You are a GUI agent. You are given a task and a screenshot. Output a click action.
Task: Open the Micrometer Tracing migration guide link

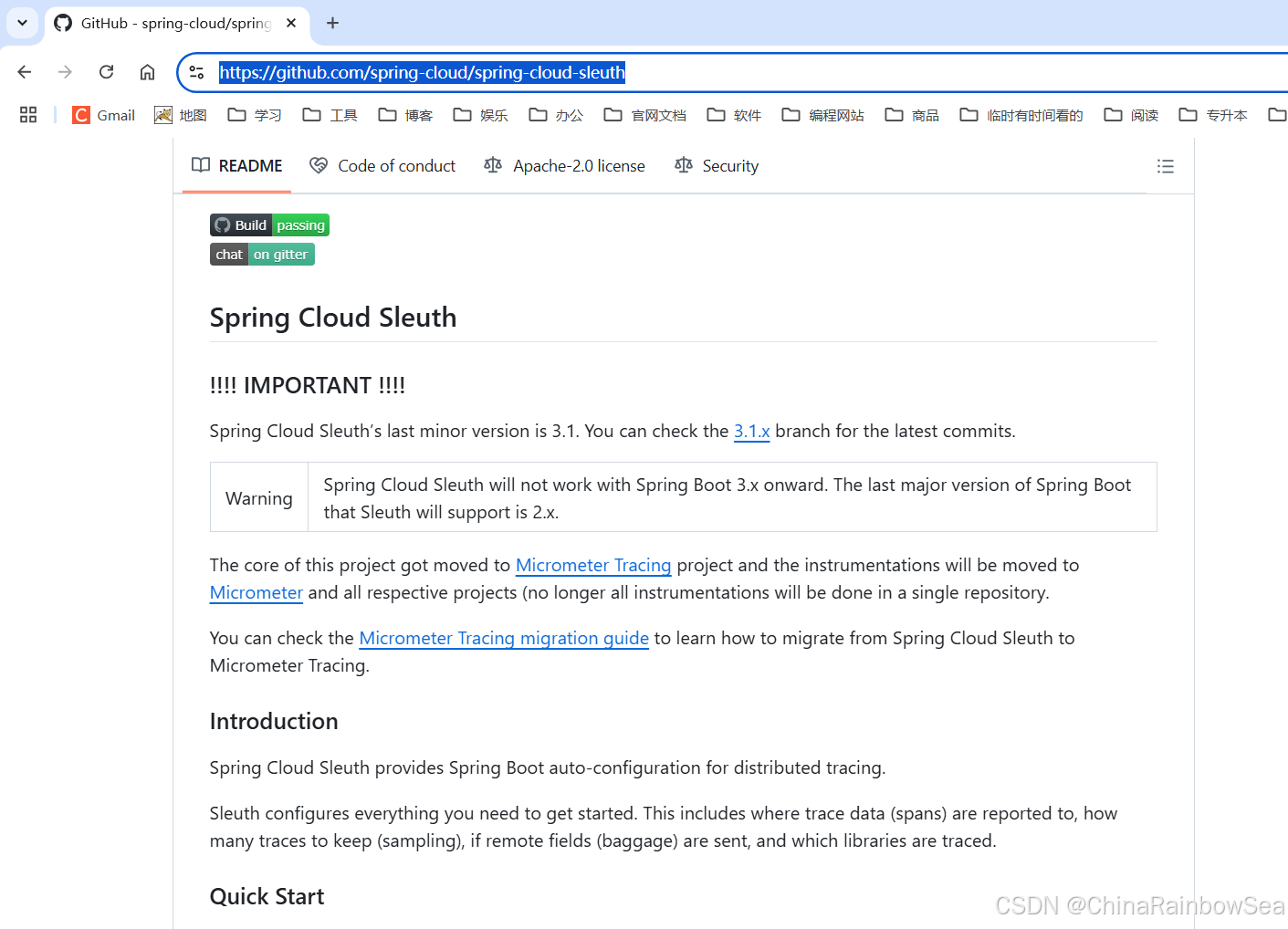coord(503,638)
